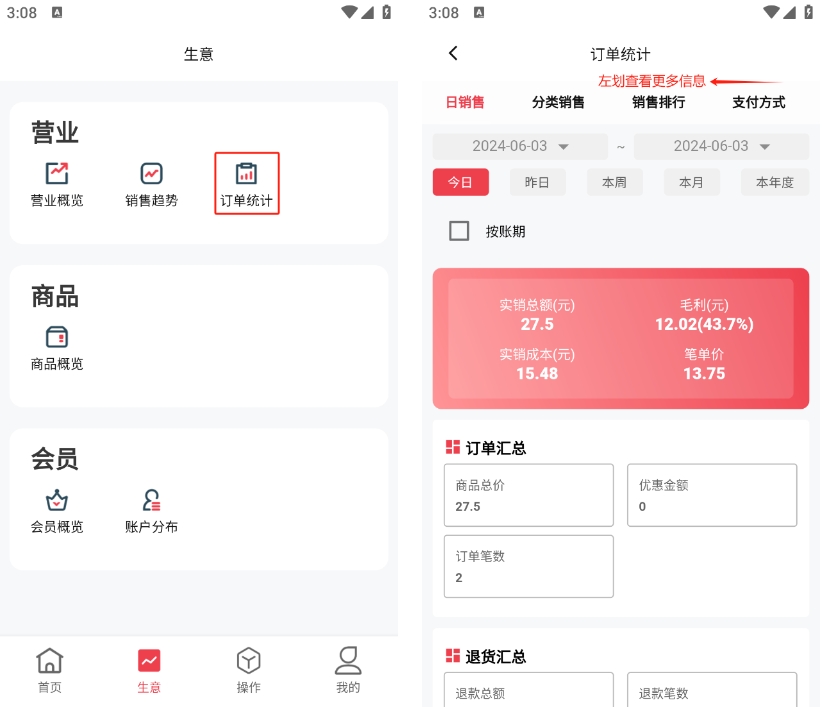Go to 首页 home in bottom navigation

coord(50,670)
